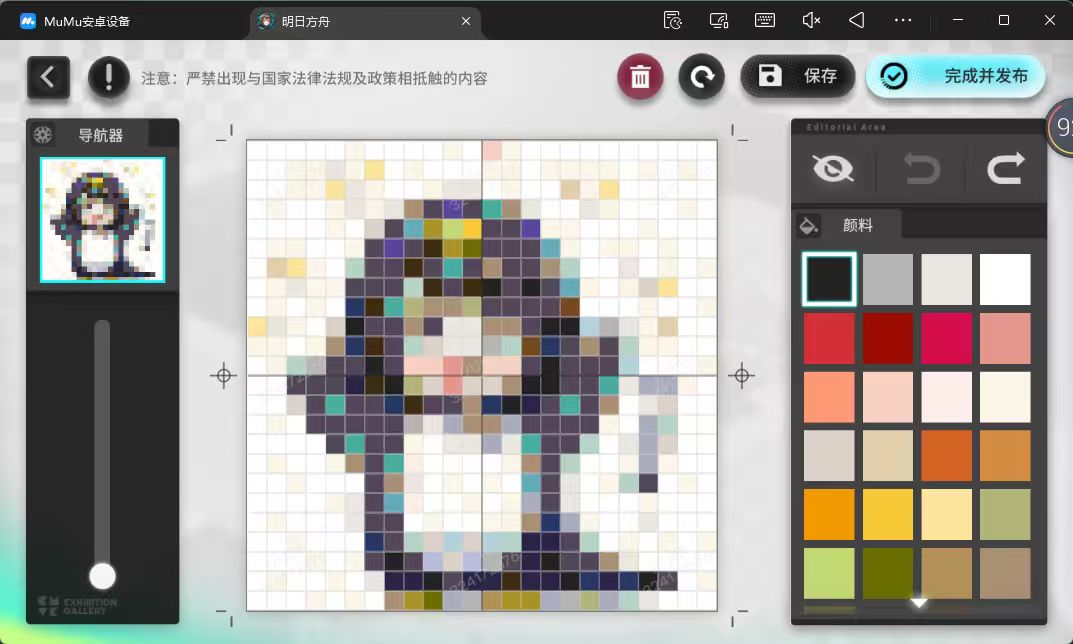1073x644 pixels.
Task: Select the pale yellow color swatch
Action: (946, 514)
